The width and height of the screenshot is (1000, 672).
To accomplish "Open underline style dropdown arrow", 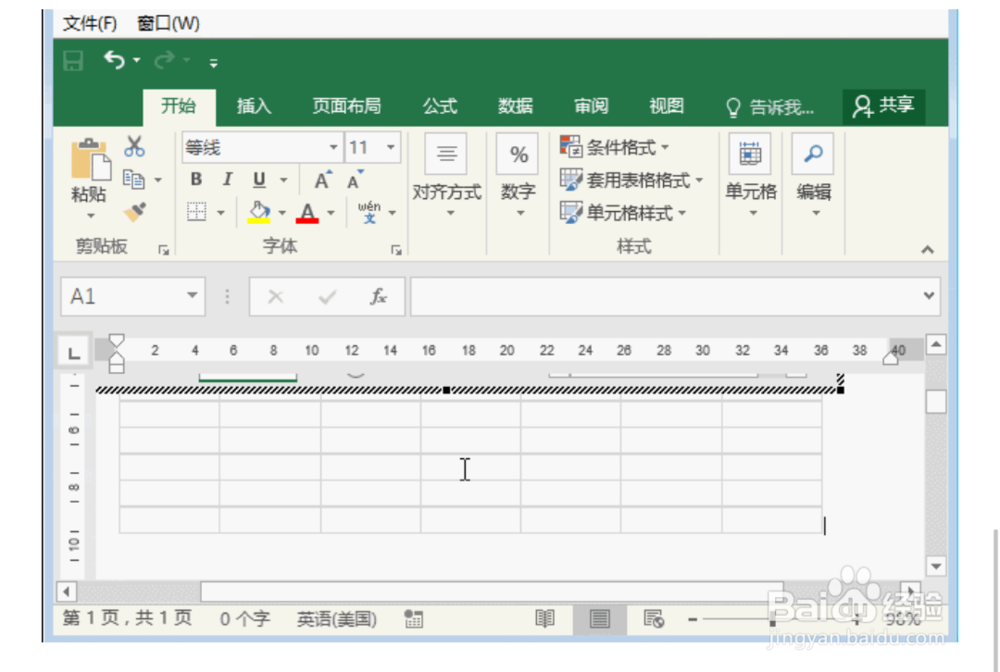I will [x=284, y=180].
